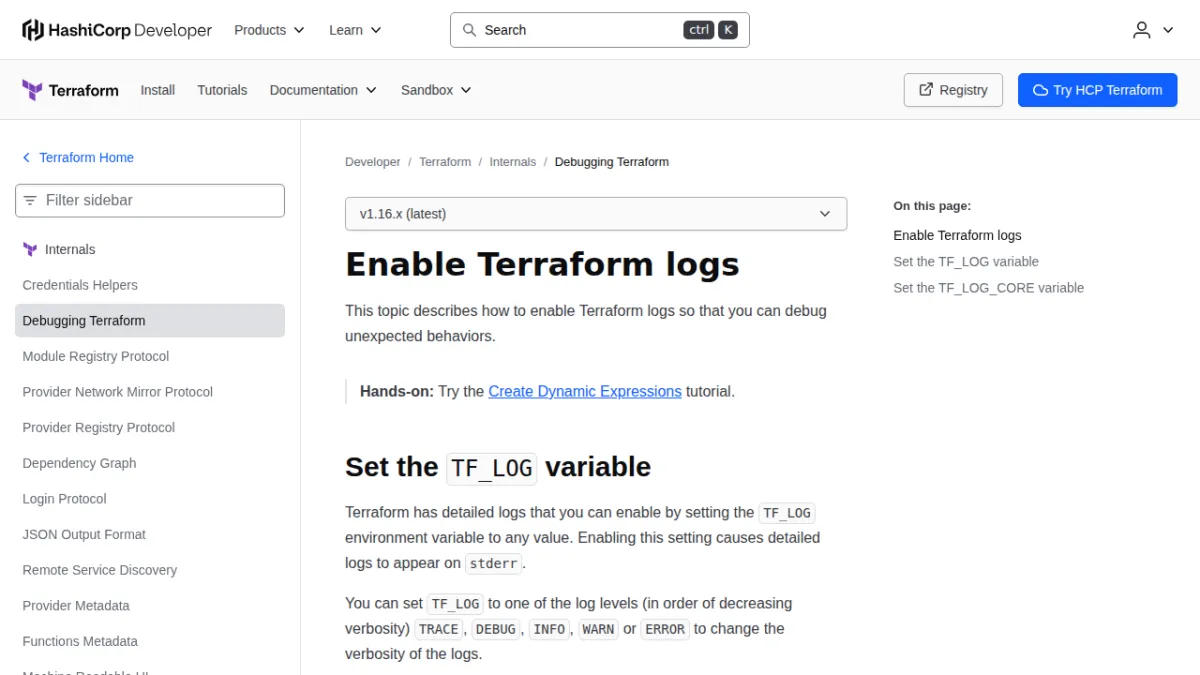Open the Documentation dropdown
The image size is (1200, 675).
click(x=323, y=90)
